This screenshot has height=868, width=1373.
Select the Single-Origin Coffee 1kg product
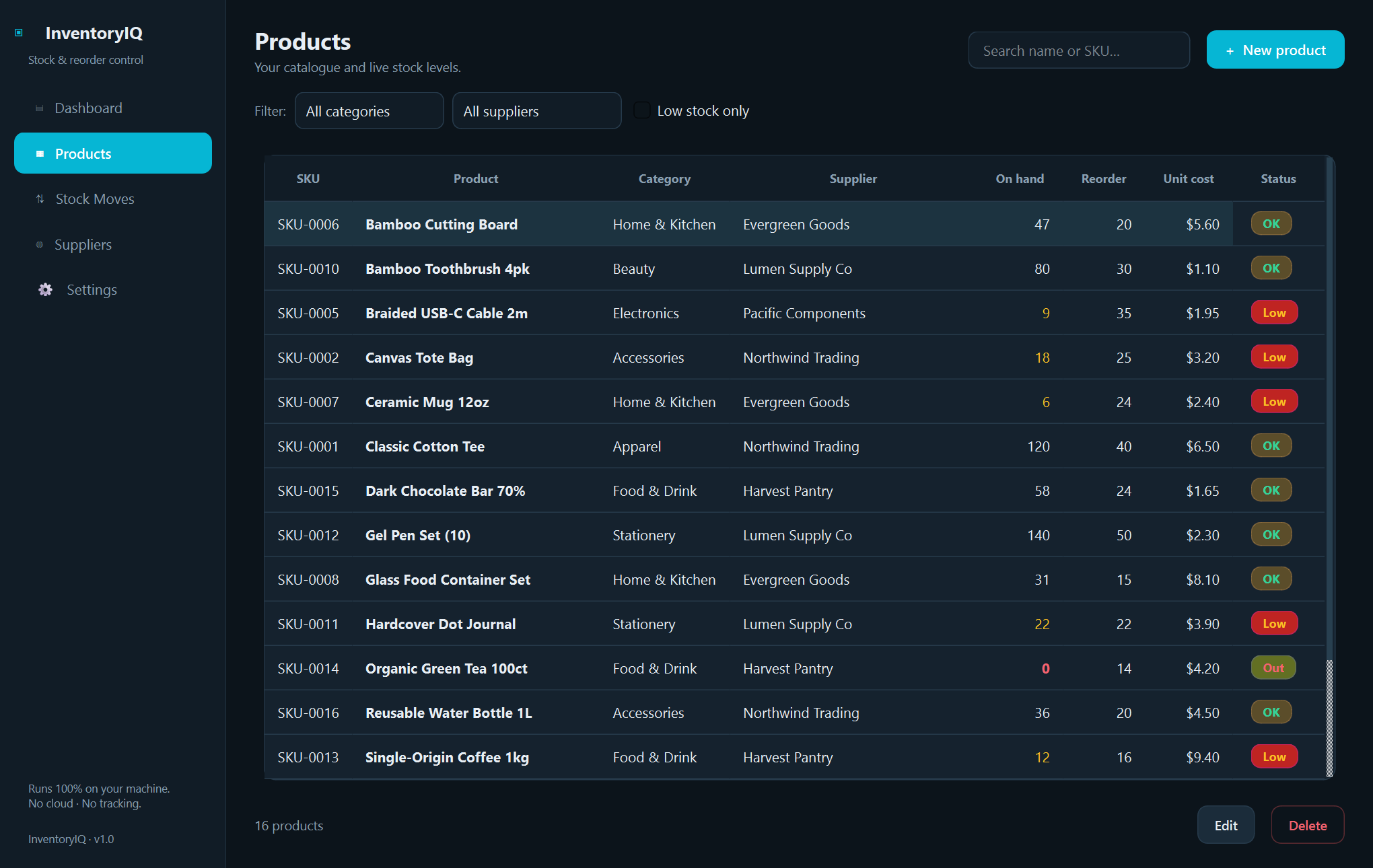(x=447, y=758)
